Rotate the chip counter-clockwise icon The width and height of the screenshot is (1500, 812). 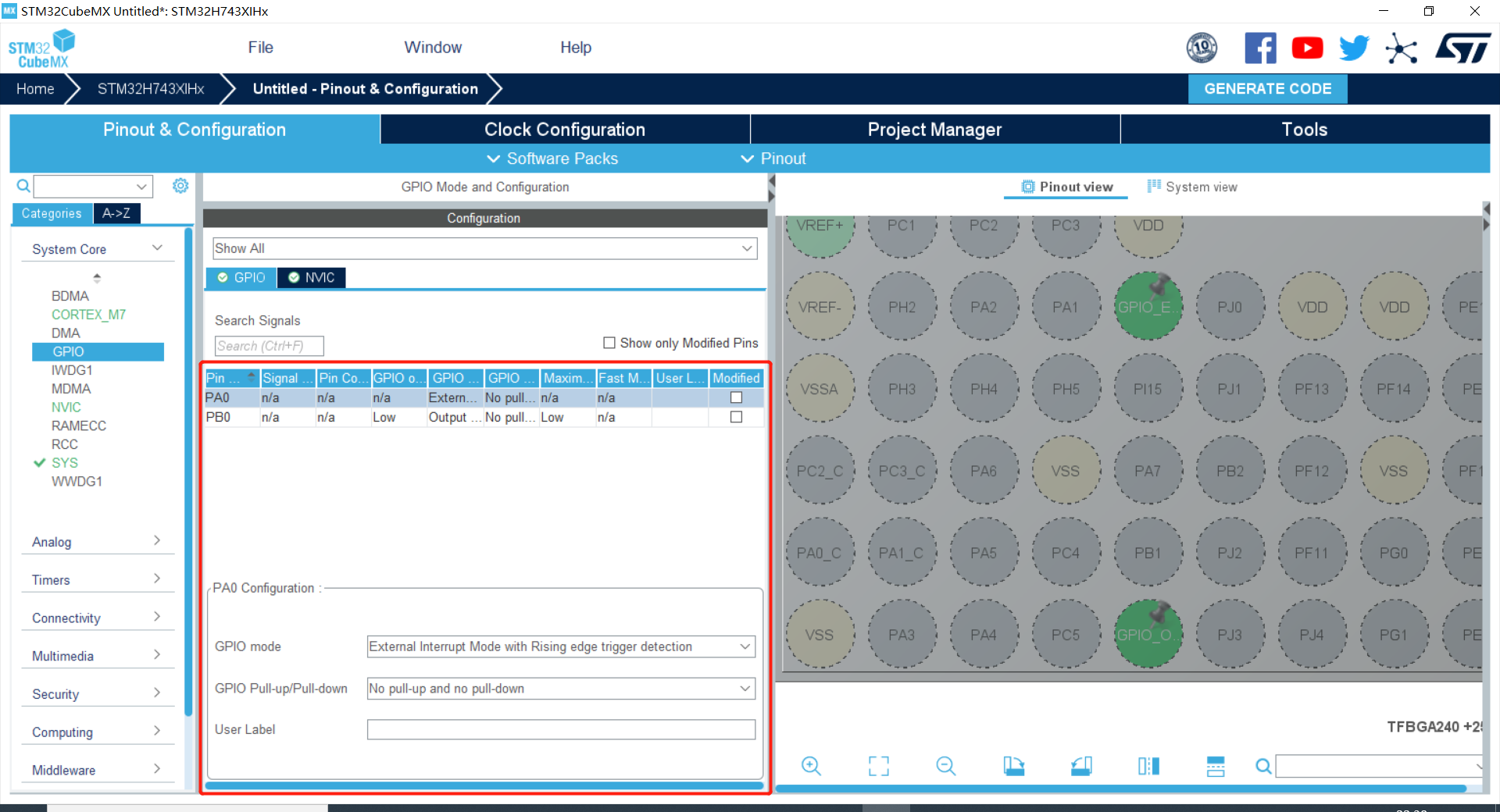coord(1081,766)
